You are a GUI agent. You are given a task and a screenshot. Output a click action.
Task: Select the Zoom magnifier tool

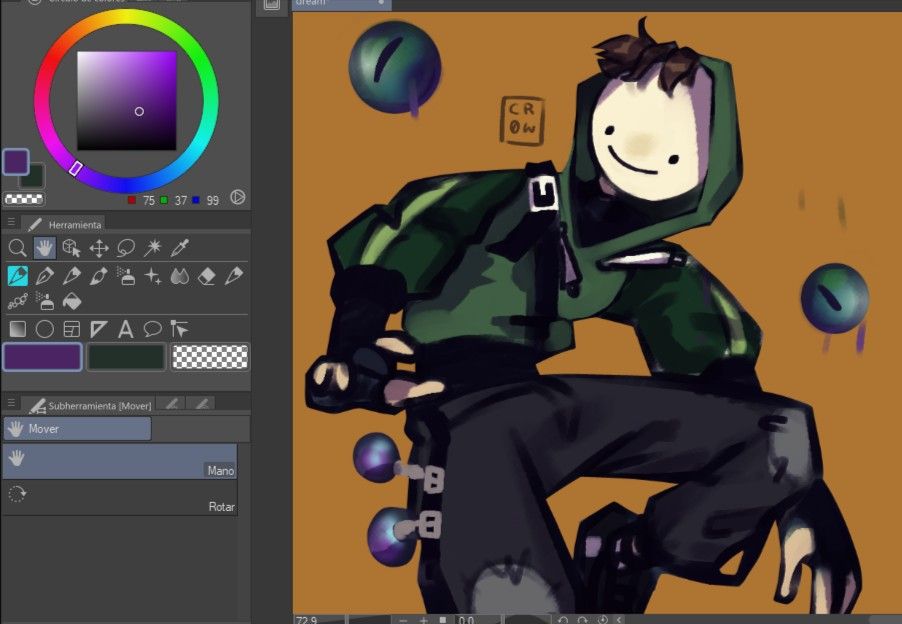click(17, 248)
